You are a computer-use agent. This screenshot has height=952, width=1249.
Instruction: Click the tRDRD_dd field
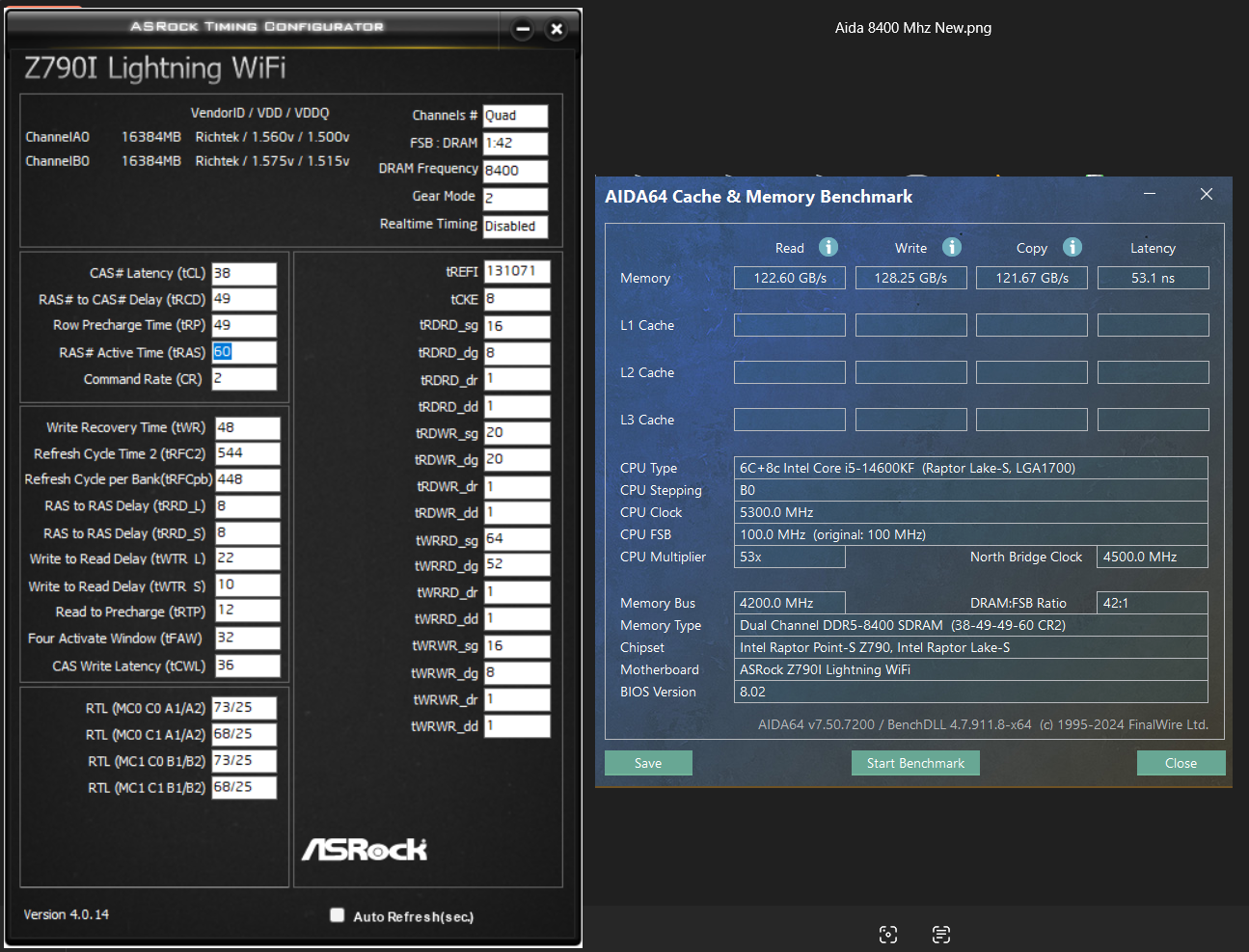coord(517,406)
